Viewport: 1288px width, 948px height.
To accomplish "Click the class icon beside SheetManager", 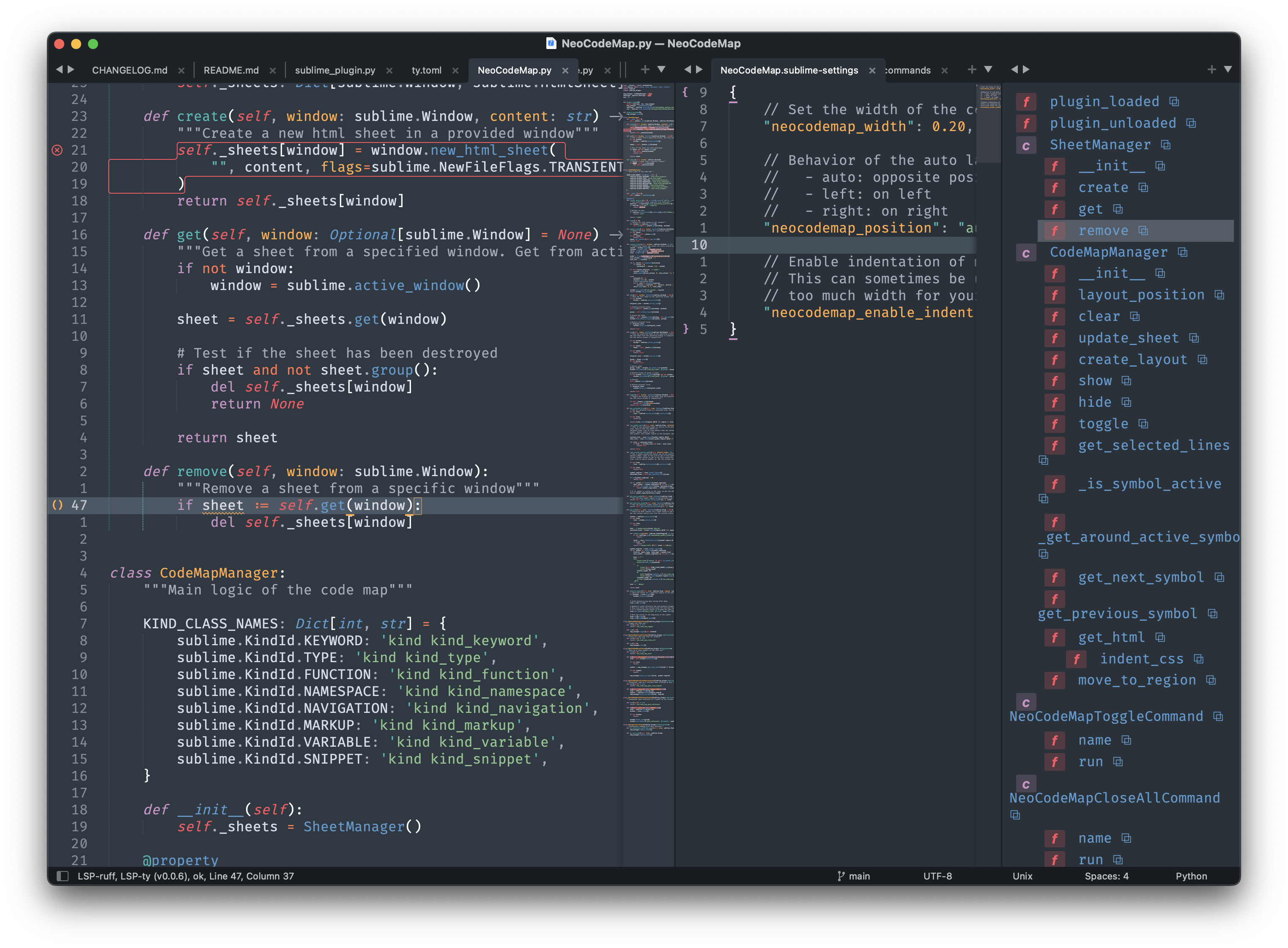I will click(1026, 145).
